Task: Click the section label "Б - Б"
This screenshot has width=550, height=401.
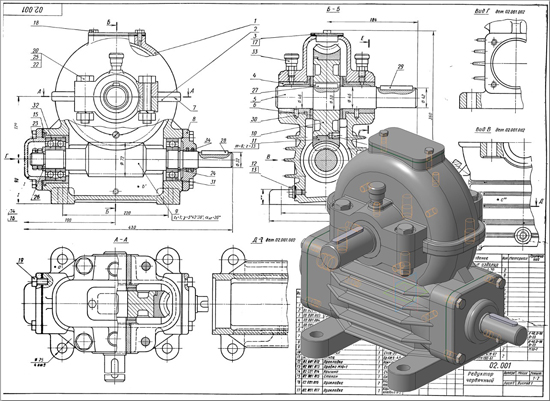Action: (x=333, y=9)
